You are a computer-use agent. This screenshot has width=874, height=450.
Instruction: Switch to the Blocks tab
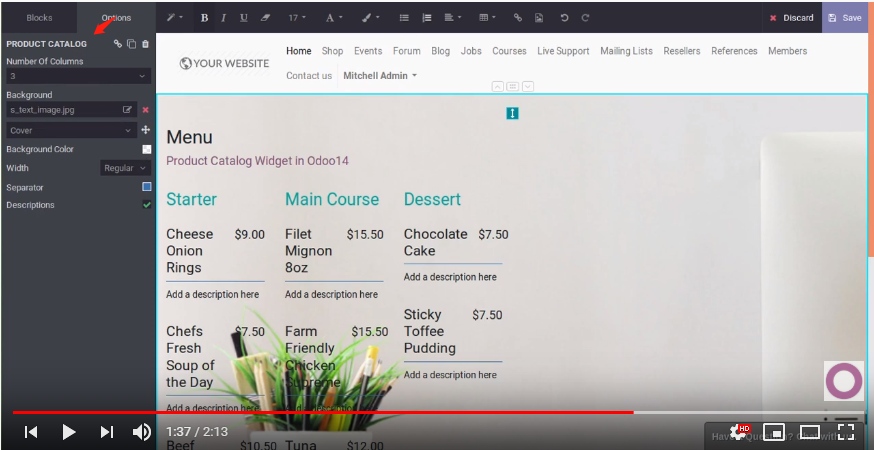coord(39,18)
